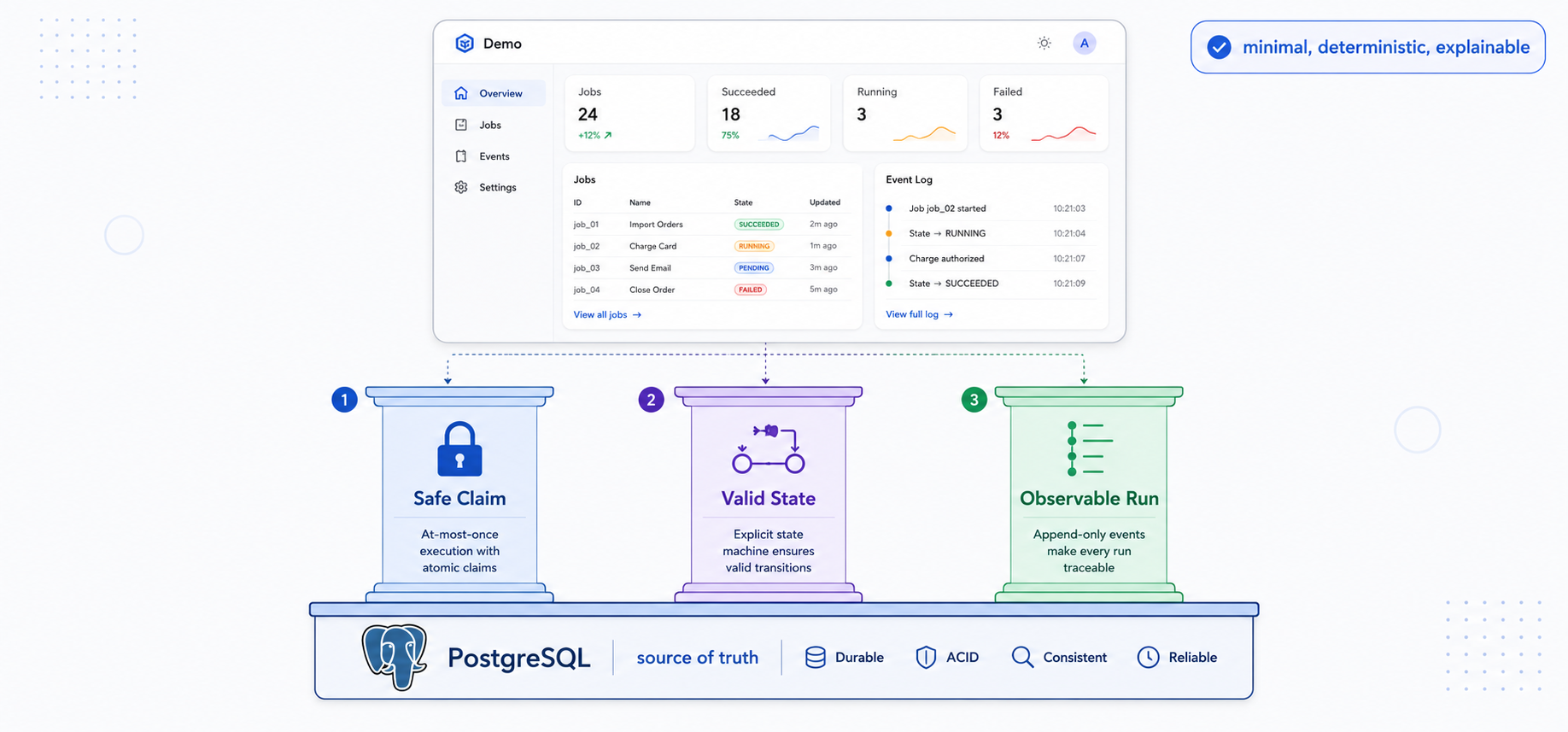This screenshot has width=1568, height=732.
Task: Click the 12% failed percentage
Action: point(1001,135)
